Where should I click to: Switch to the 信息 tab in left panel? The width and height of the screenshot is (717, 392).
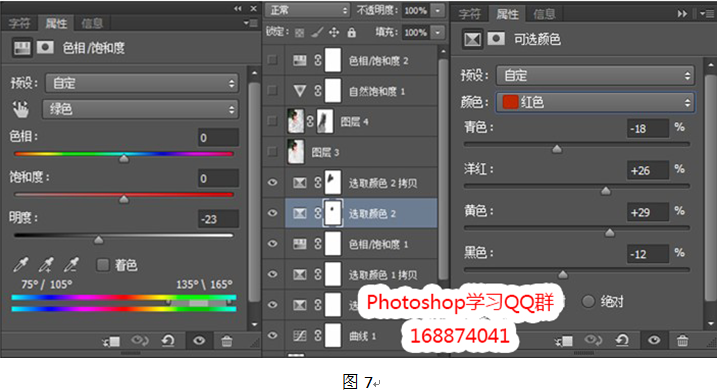(x=92, y=23)
